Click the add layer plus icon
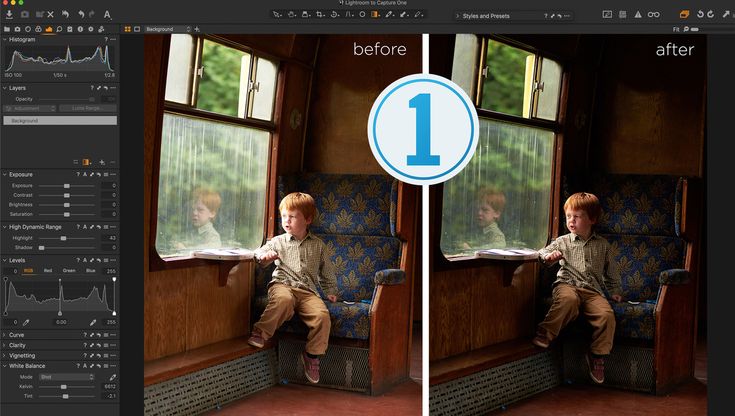This screenshot has width=735, height=416. [x=102, y=162]
